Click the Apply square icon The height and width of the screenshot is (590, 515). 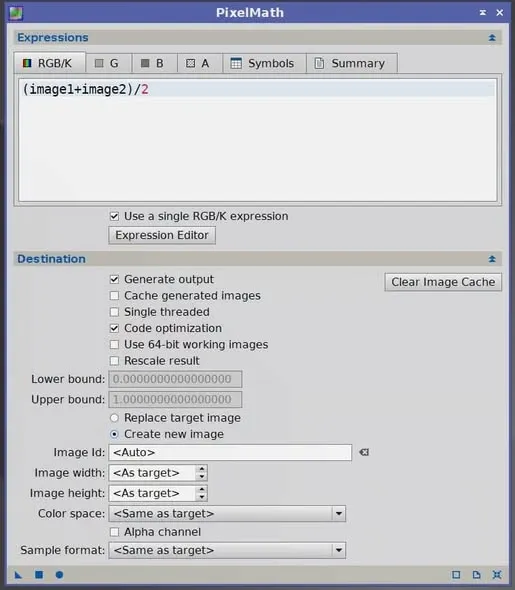tap(39, 575)
